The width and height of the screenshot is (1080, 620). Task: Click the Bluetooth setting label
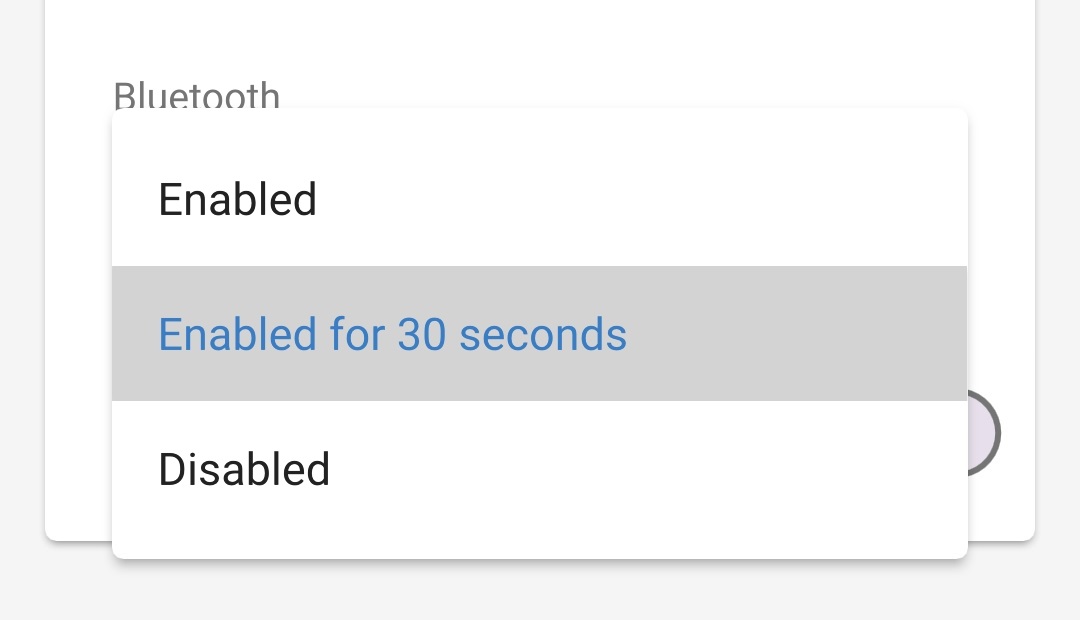tap(196, 95)
